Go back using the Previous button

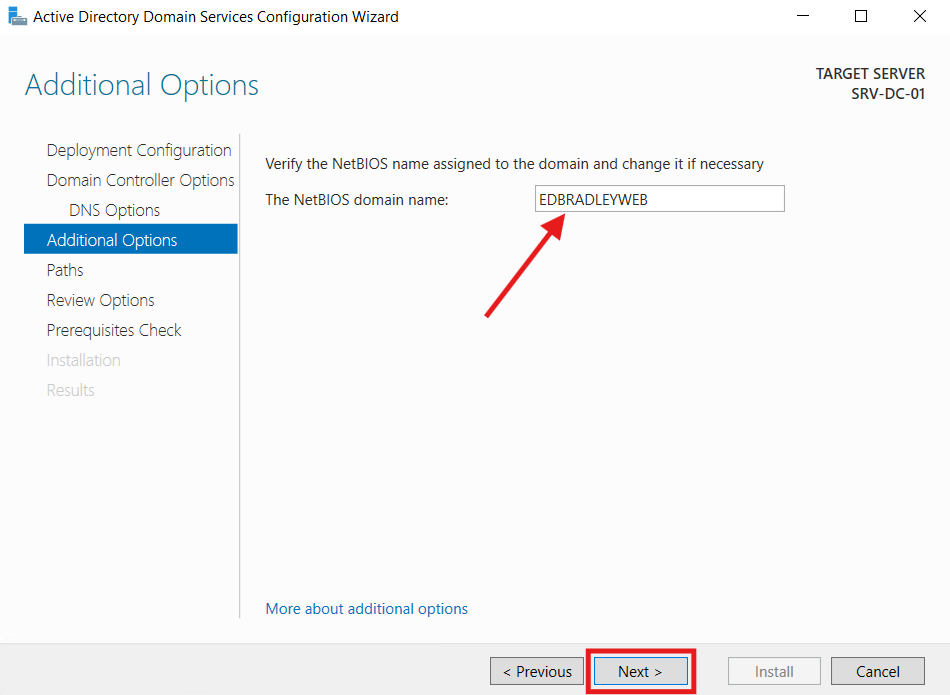click(536, 671)
